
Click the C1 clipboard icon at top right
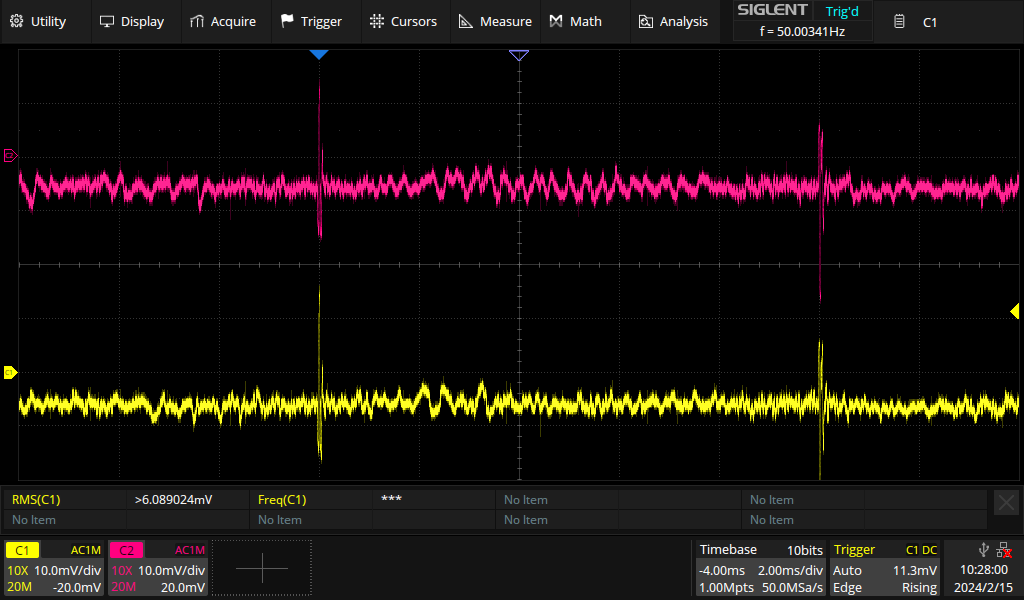tap(899, 22)
